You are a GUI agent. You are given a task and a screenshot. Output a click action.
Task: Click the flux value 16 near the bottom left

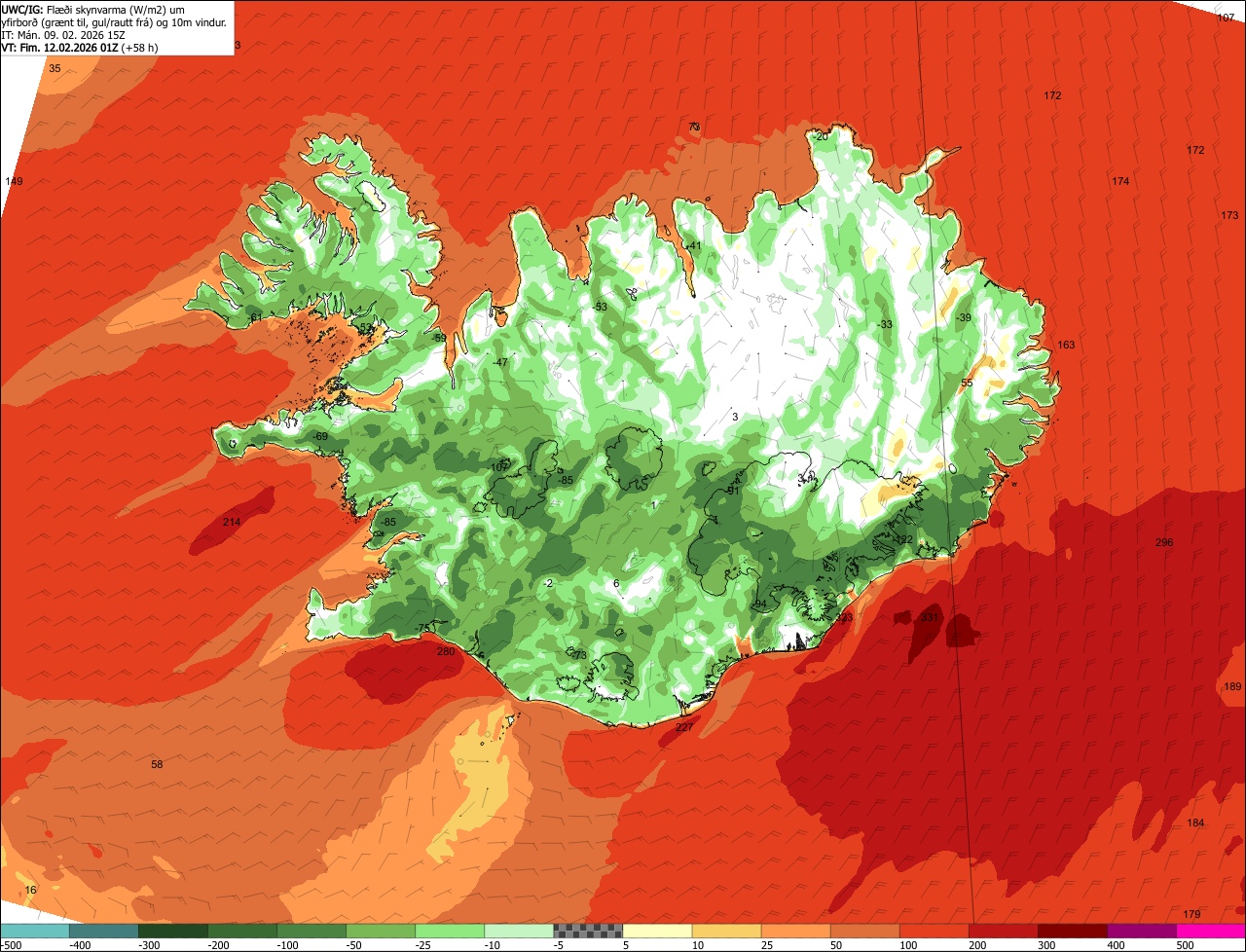(31, 890)
